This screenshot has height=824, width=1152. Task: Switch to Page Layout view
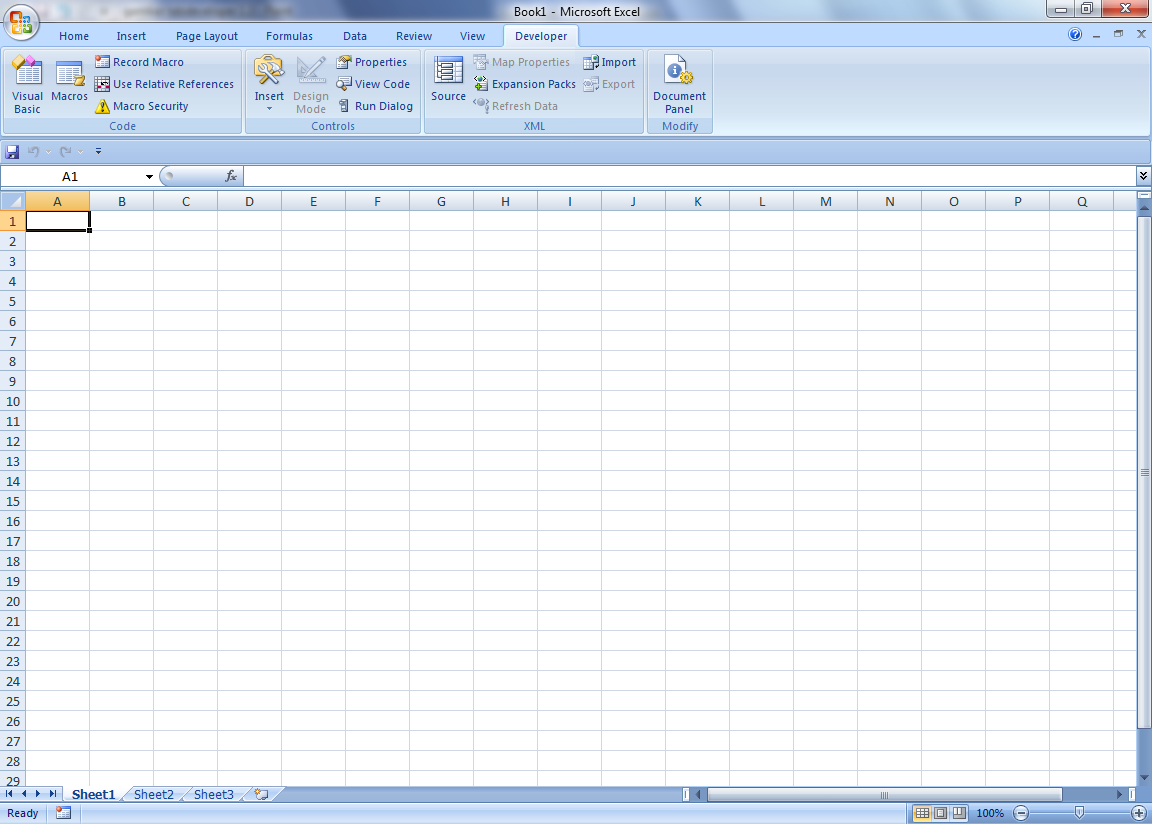click(x=940, y=813)
